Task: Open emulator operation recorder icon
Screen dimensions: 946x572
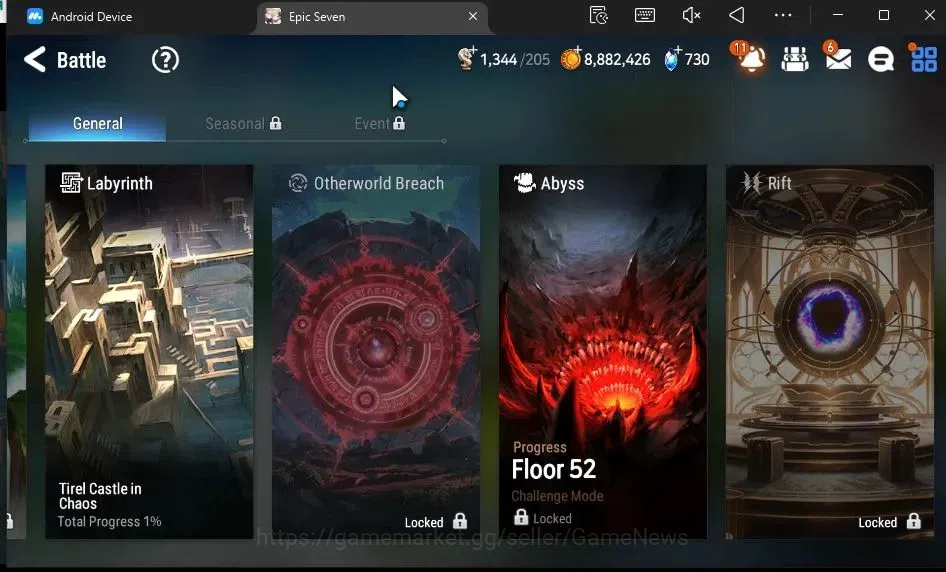Action: [x=598, y=15]
